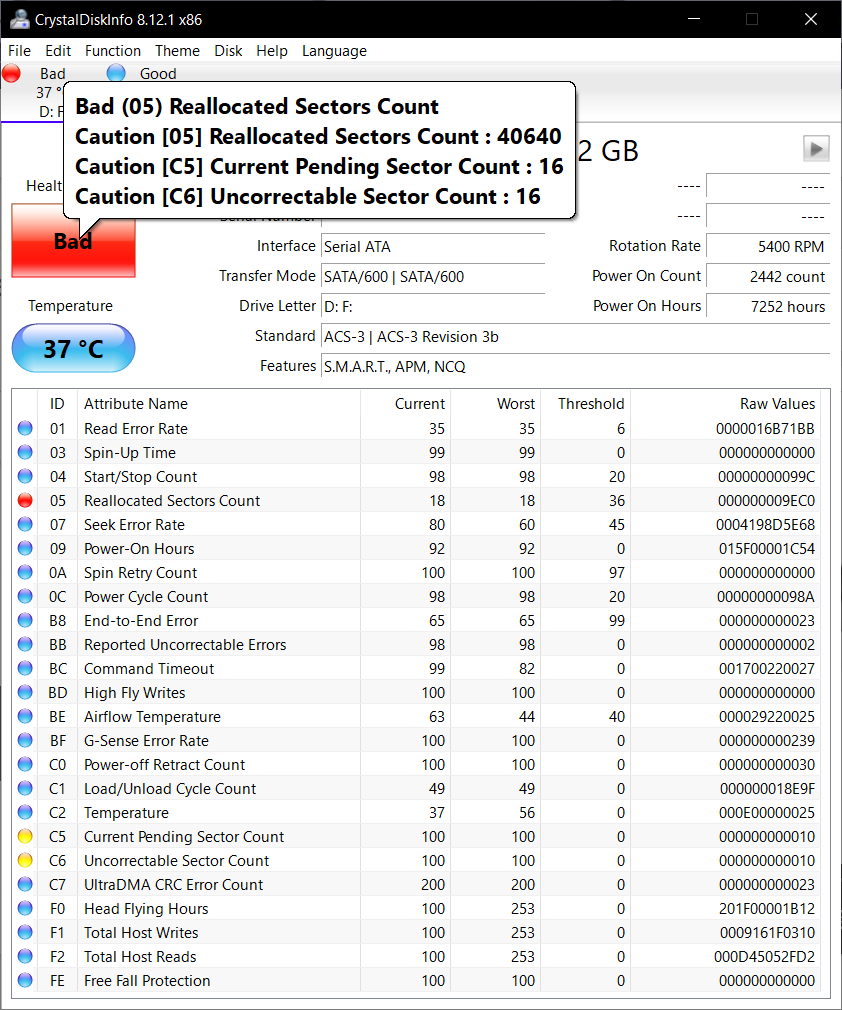
Task: Open the Disk menu
Action: click(x=228, y=51)
